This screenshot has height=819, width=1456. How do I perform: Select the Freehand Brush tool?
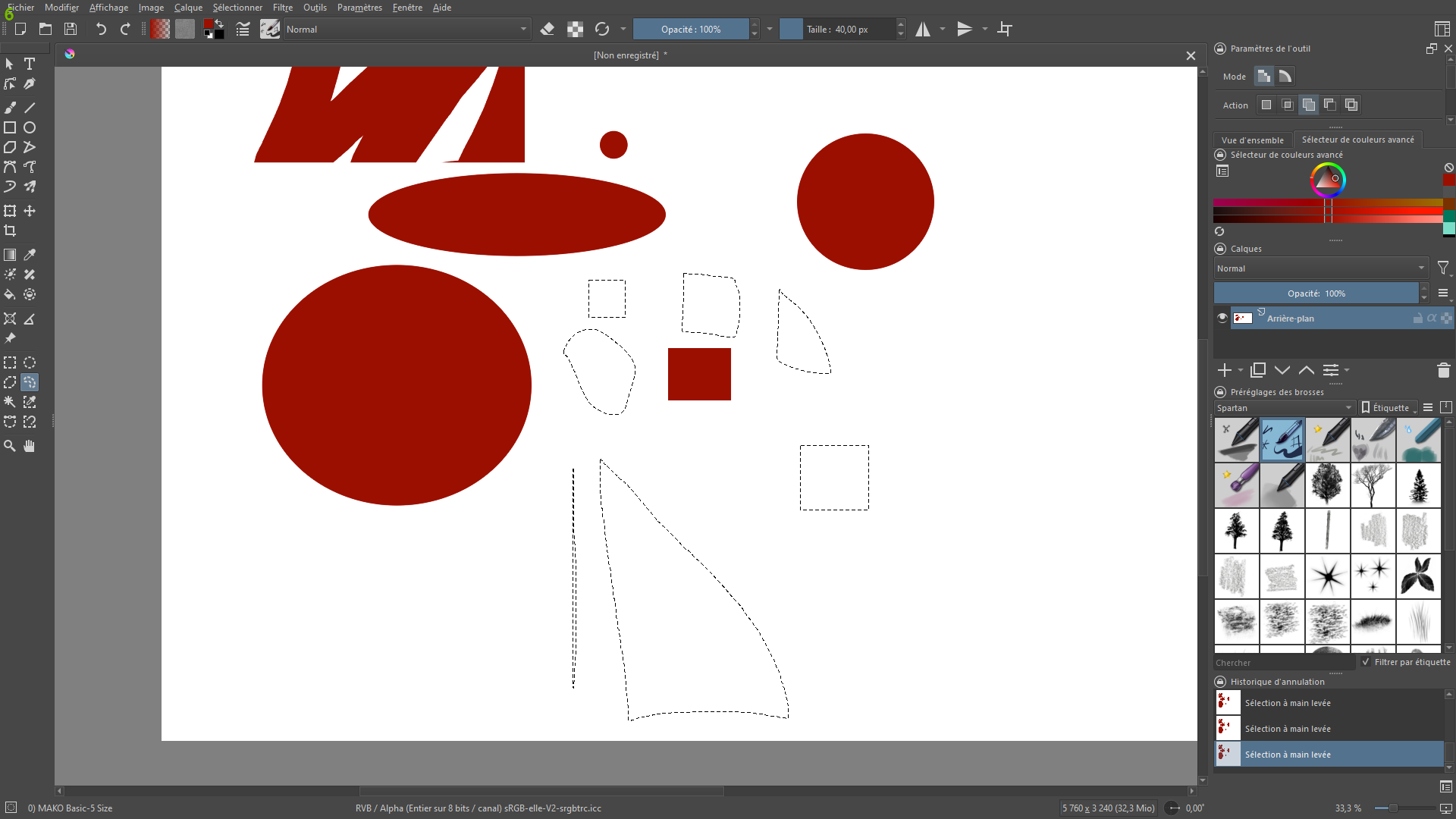[x=10, y=107]
